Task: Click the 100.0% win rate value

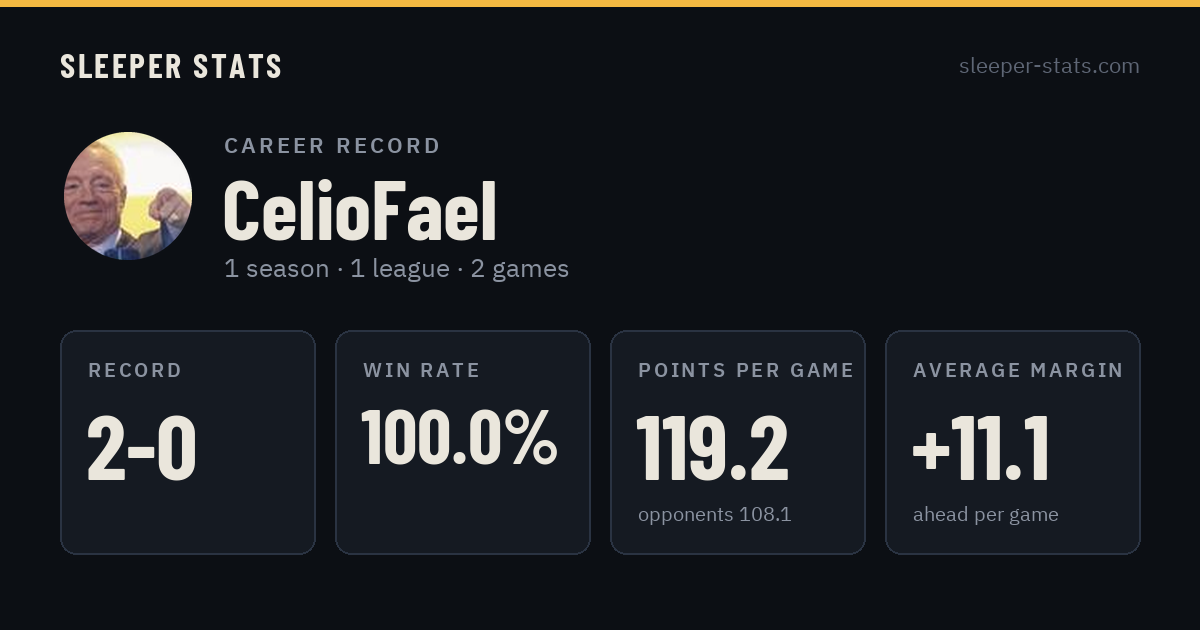Action: click(459, 437)
